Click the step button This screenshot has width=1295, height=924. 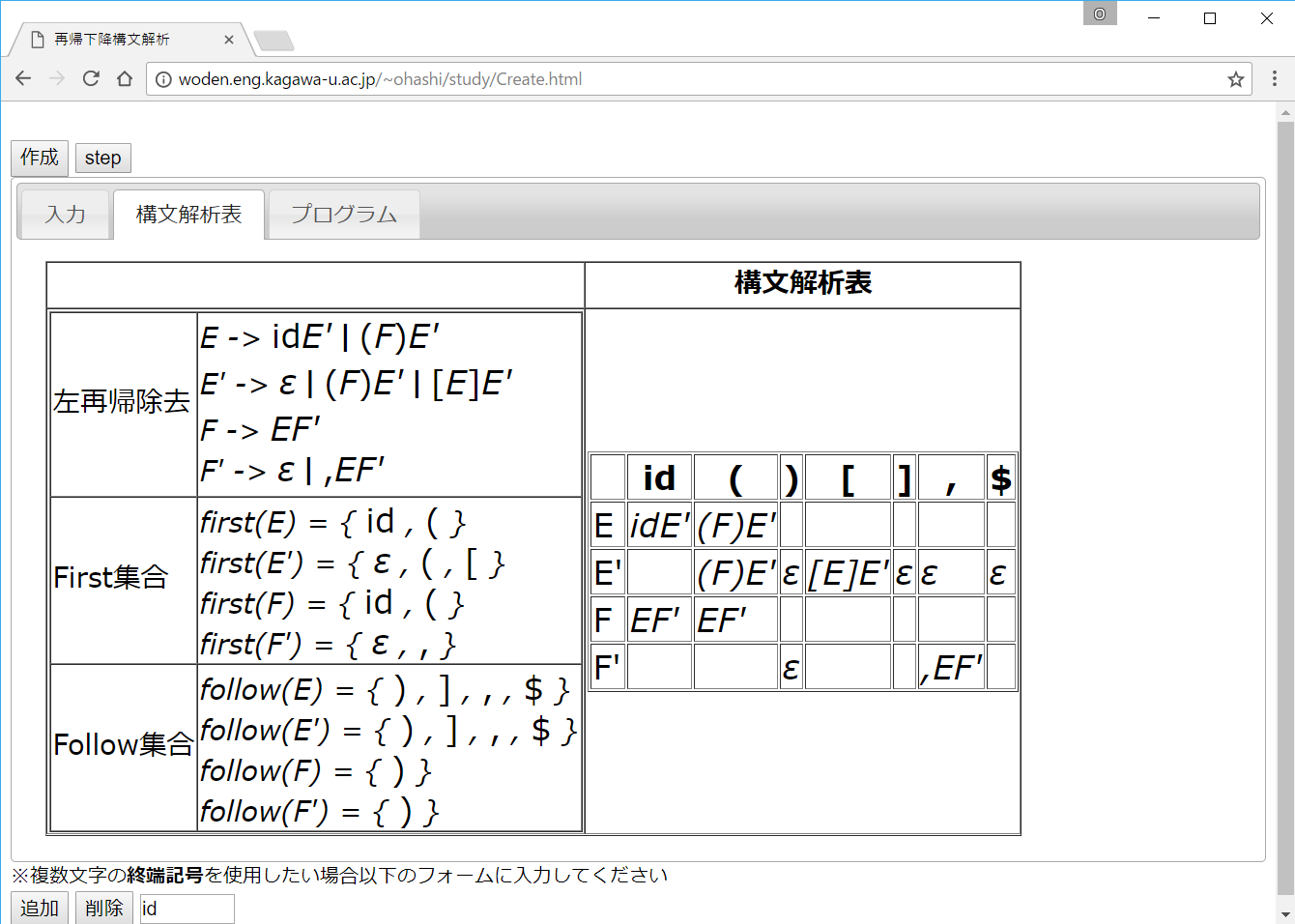pyautogui.click(x=102, y=158)
